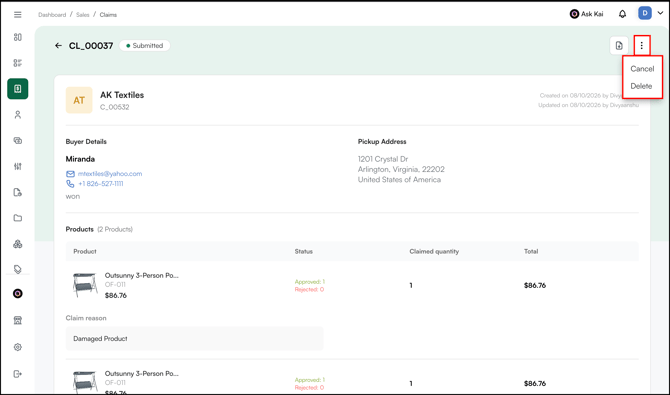The image size is (670, 395).
Task: Click the Total column header
Action: coord(531,251)
